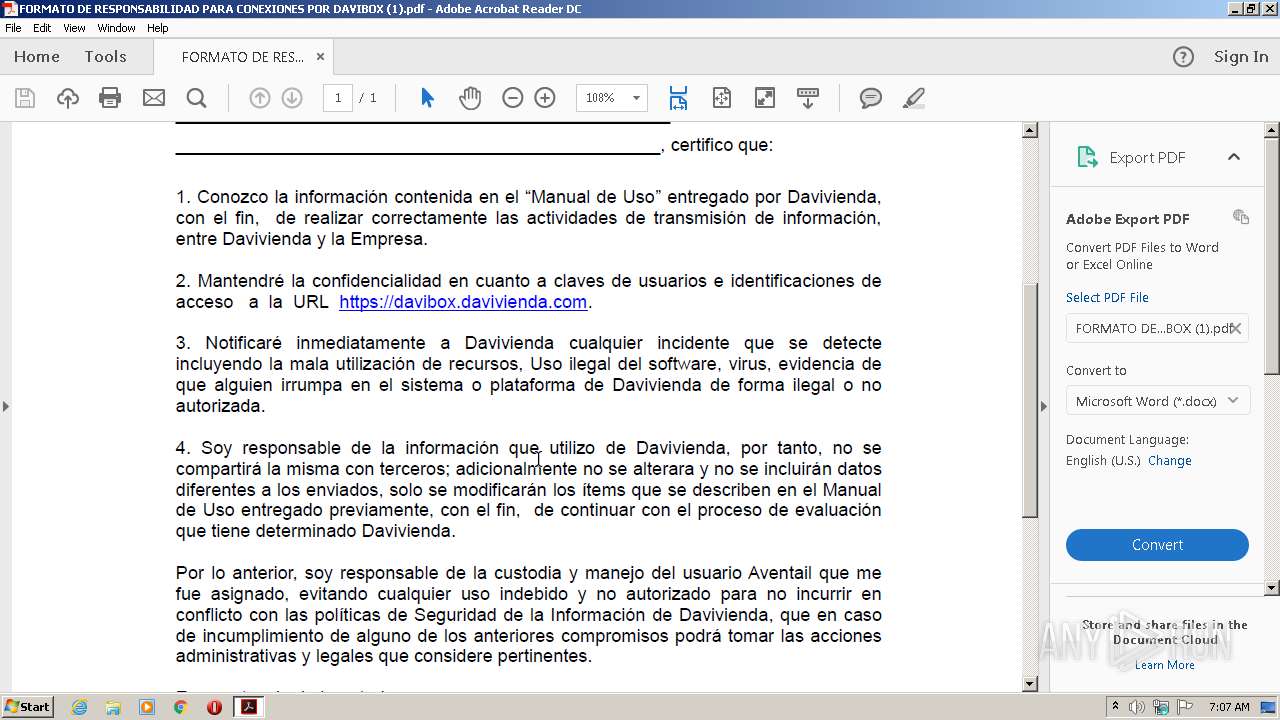Close the FORMATO DE RES... tab
Viewport: 1280px width, 720px height.
(x=320, y=57)
